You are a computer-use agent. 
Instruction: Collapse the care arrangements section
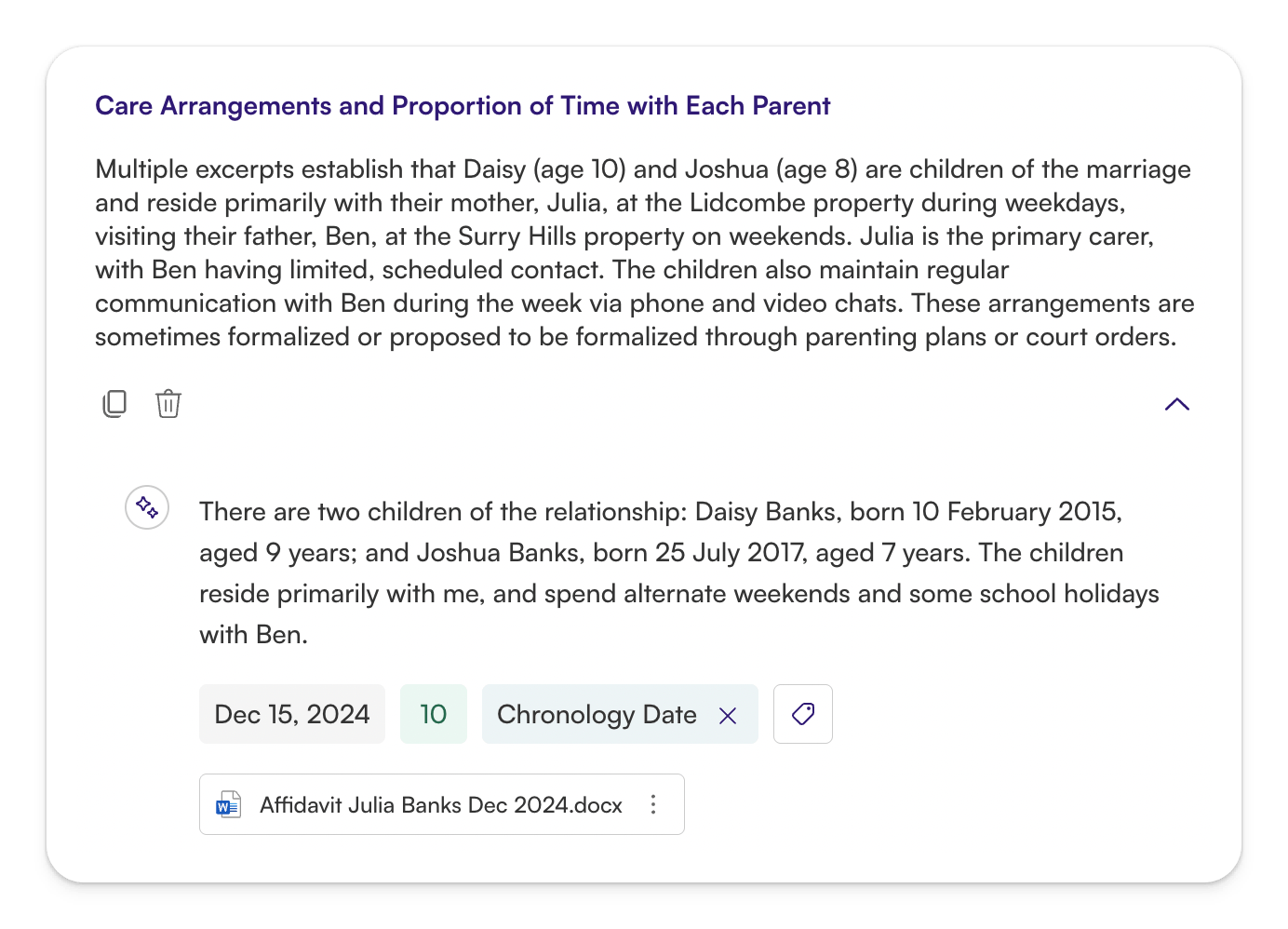[1176, 404]
